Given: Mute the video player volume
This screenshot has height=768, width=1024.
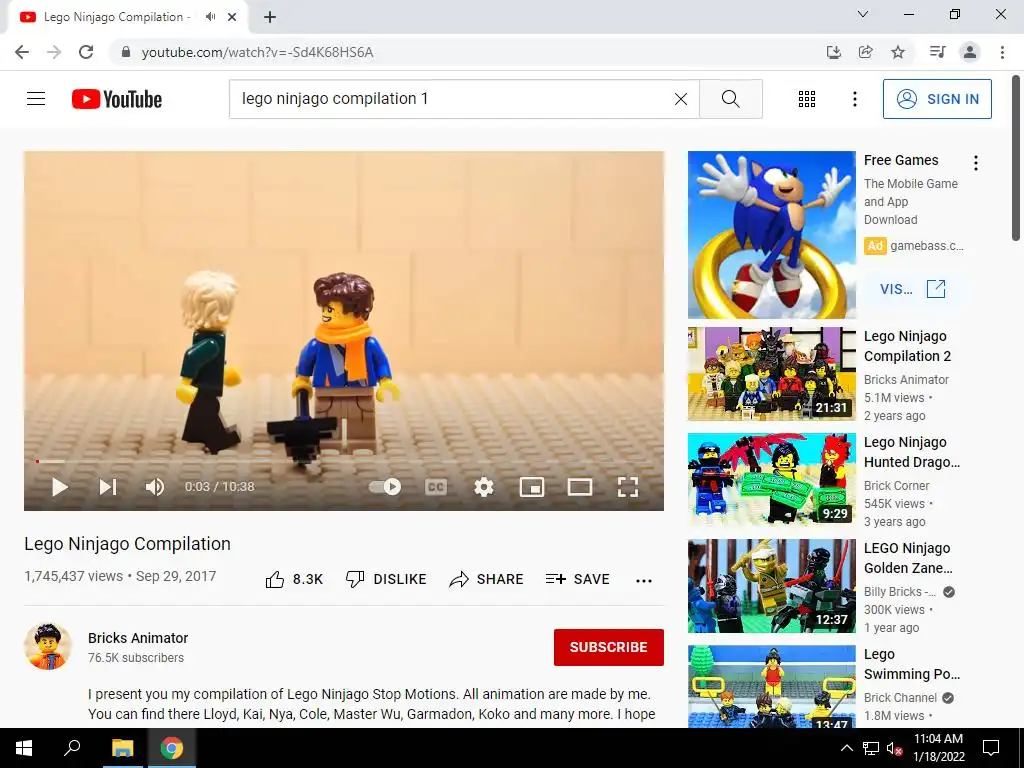Looking at the screenshot, I should click(155, 487).
